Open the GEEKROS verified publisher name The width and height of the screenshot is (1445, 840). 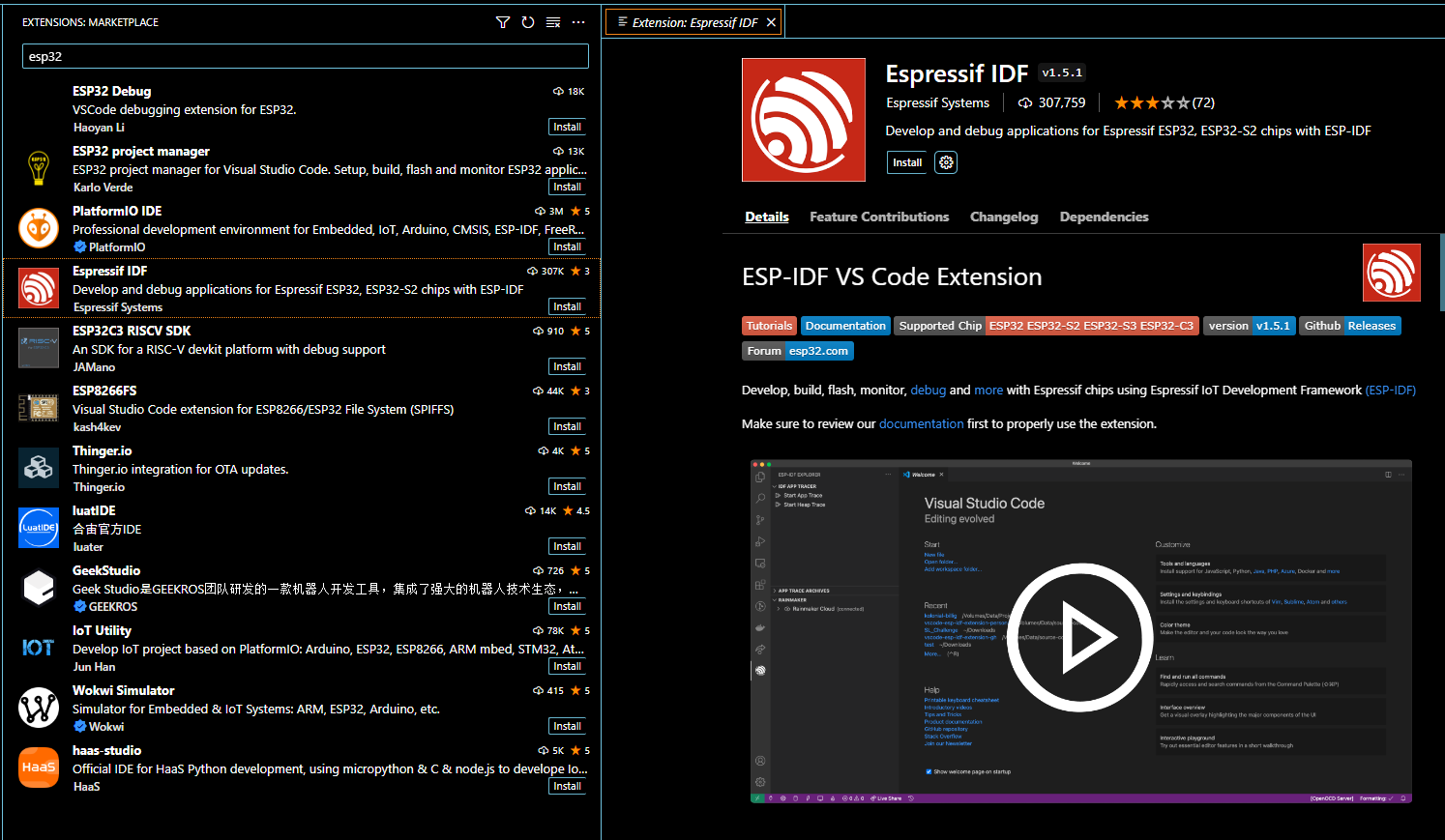pyautogui.click(x=113, y=606)
